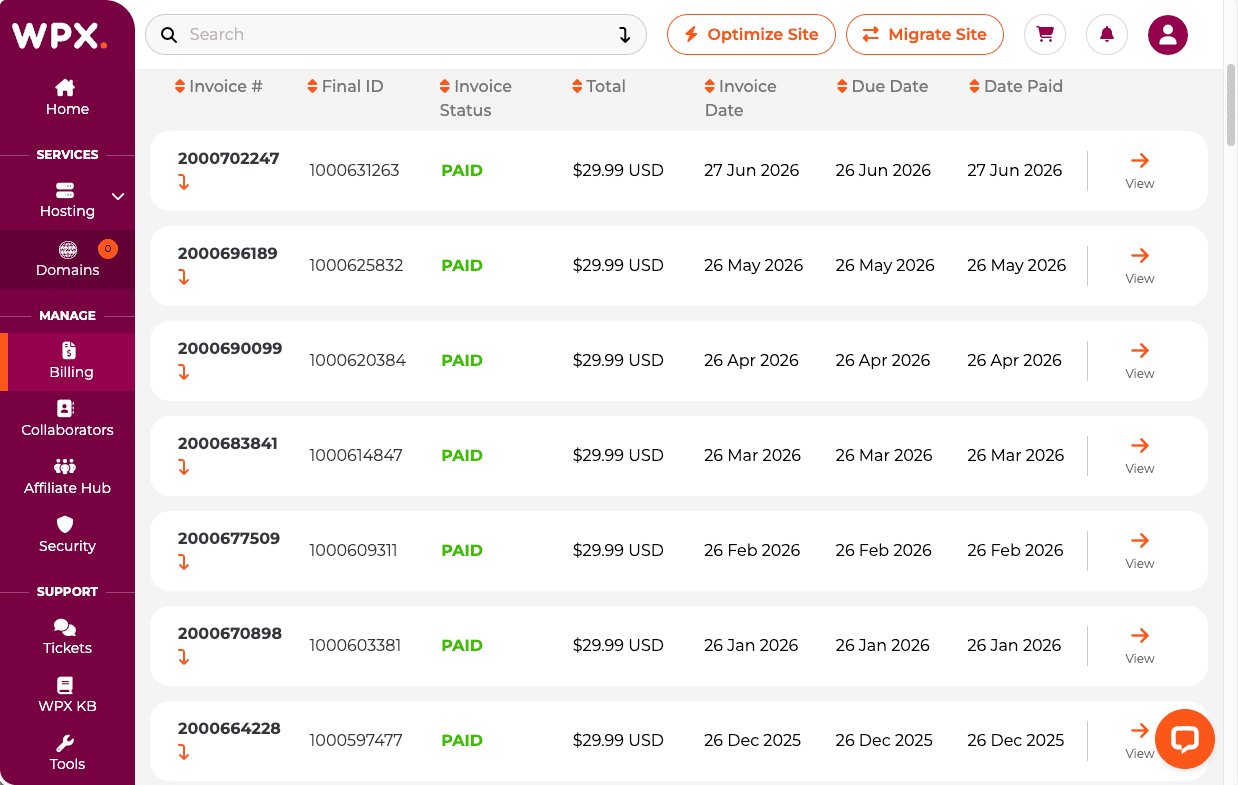The width and height of the screenshot is (1238, 785).
Task: Open the user profile avatar
Action: point(1168,35)
